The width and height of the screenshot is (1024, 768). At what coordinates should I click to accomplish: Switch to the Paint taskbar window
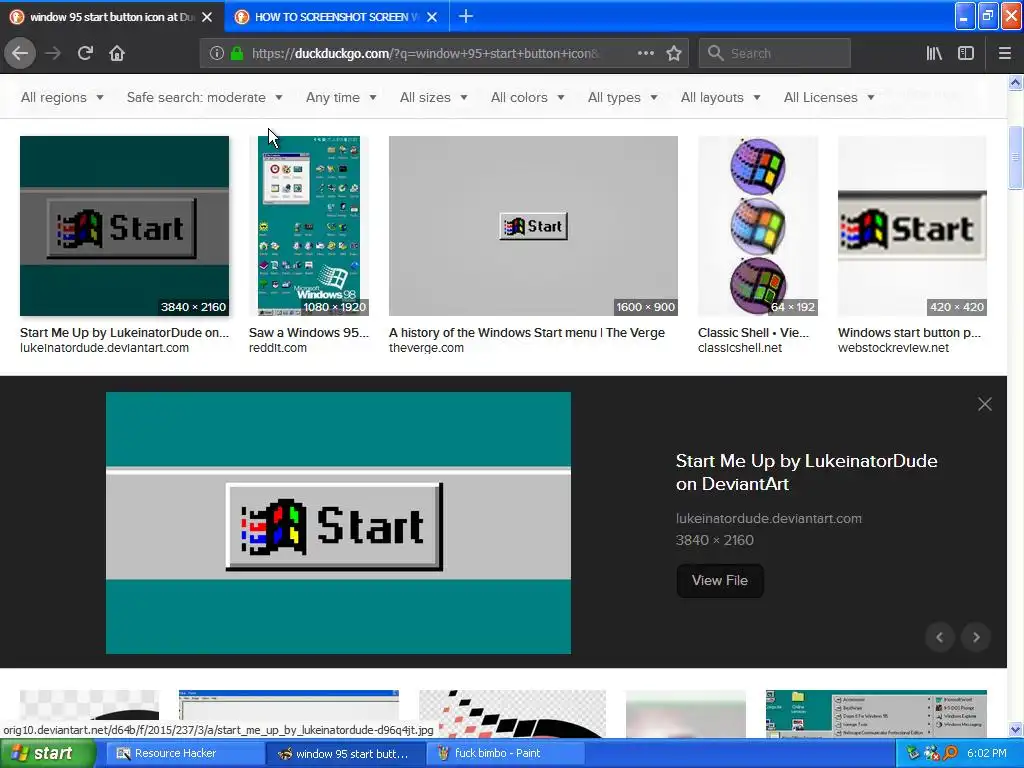pyautogui.click(x=506, y=754)
